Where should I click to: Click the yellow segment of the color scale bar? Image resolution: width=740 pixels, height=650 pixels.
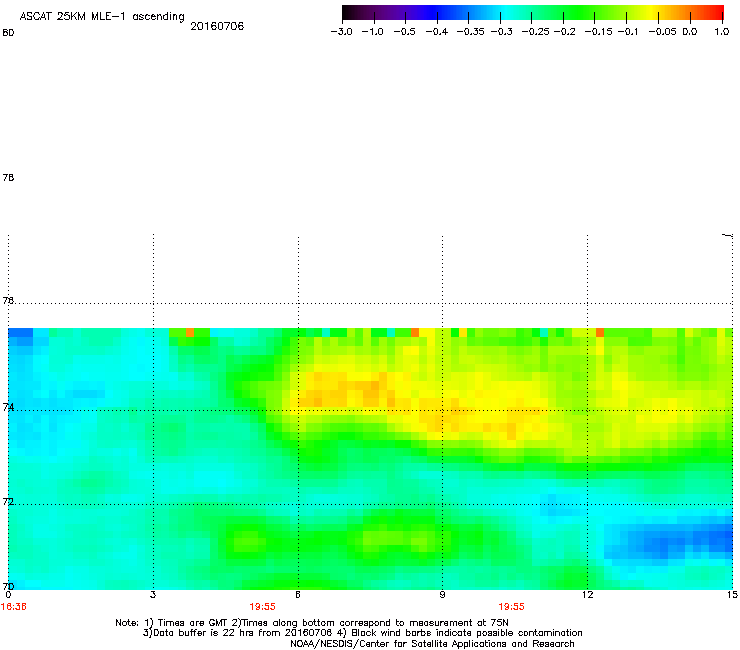651,13
